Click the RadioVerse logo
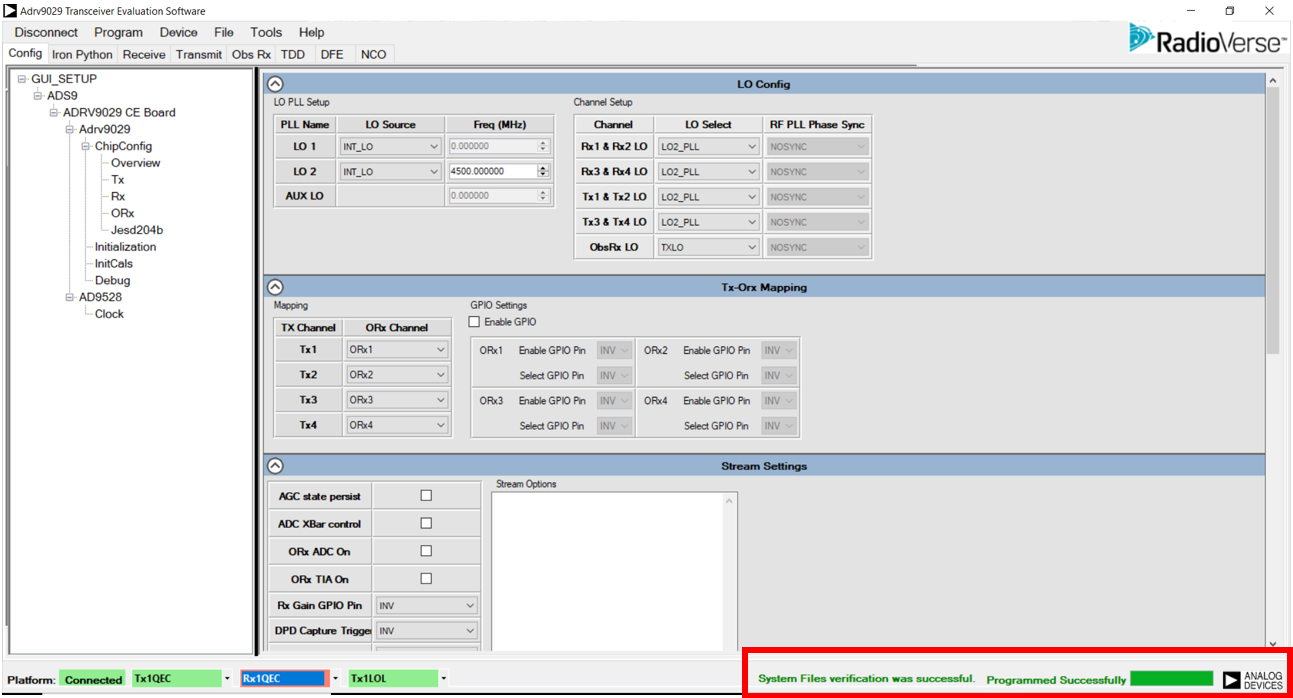1293x698 pixels. click(x=1206, y=40)
